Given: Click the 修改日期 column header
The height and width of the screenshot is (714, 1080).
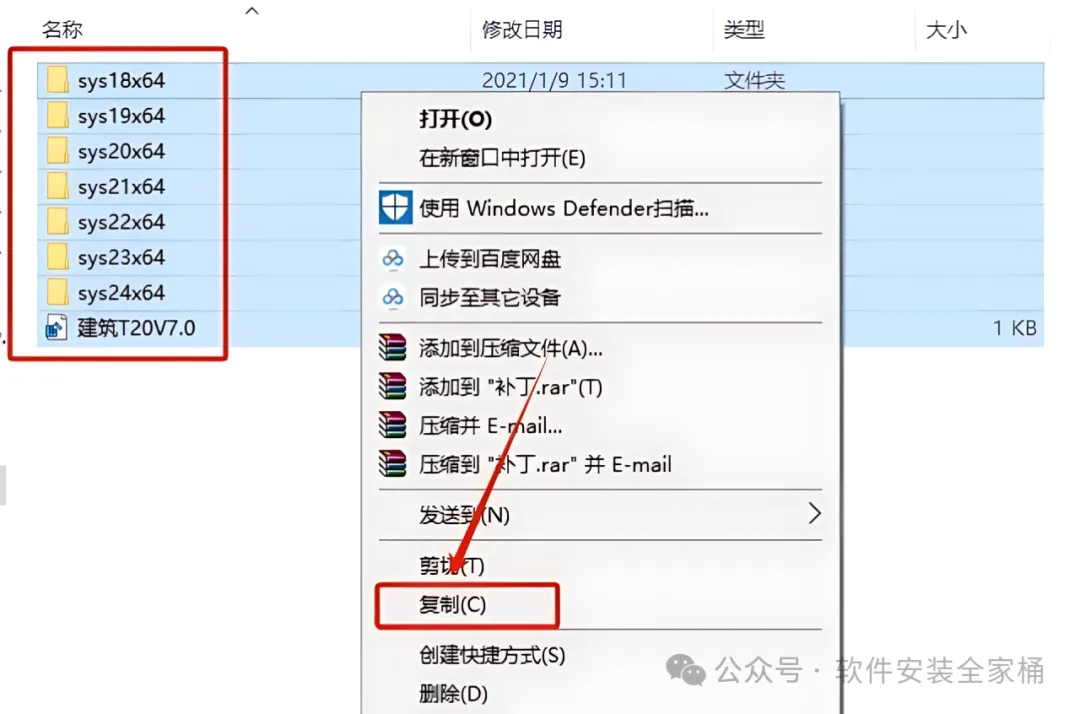Looking at the screenshot, I should (521, 30).
